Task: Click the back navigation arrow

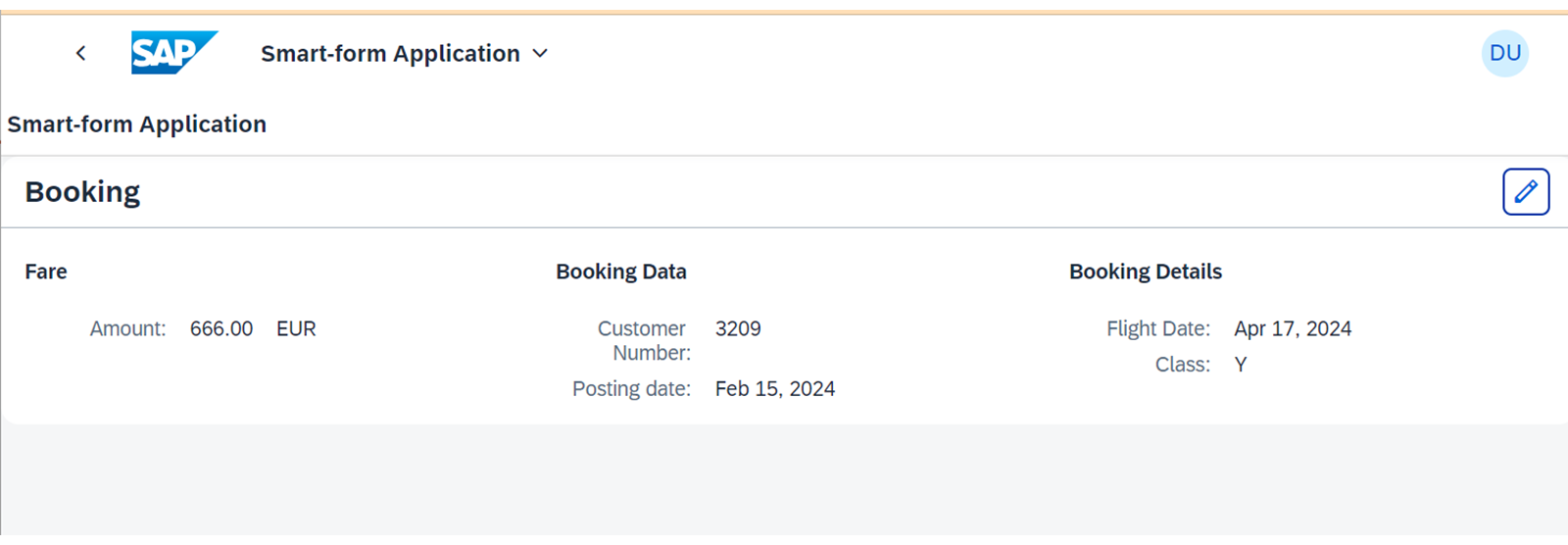Action: pos(80,53)
